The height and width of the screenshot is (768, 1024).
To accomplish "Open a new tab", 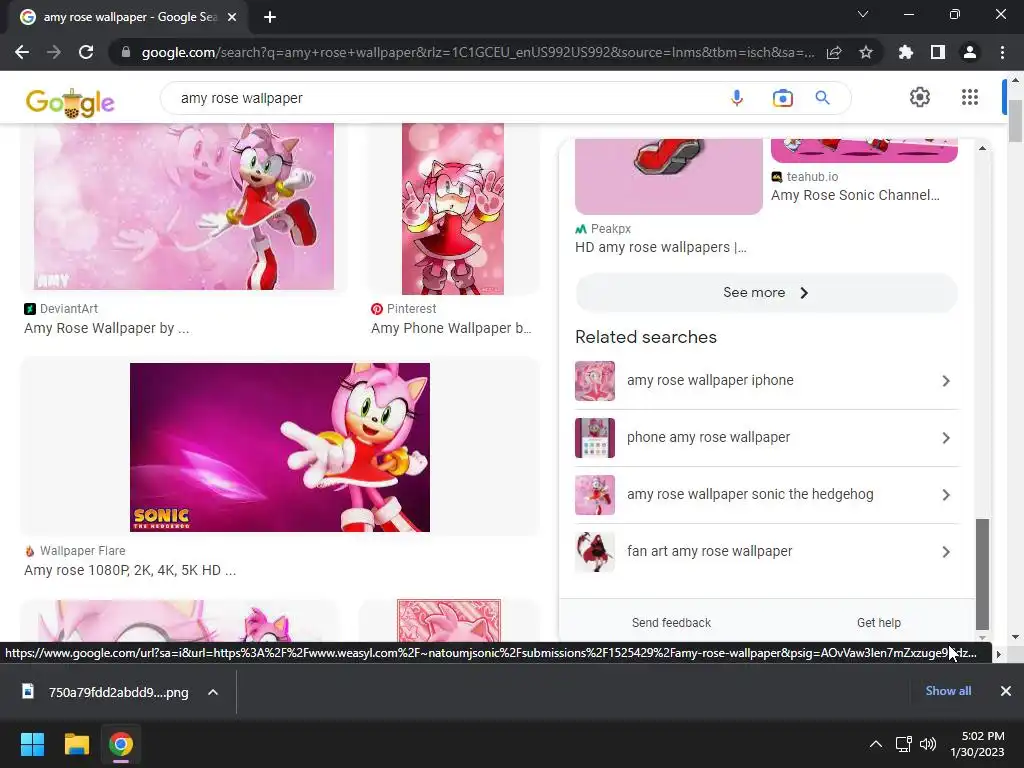I will [270, 17].
